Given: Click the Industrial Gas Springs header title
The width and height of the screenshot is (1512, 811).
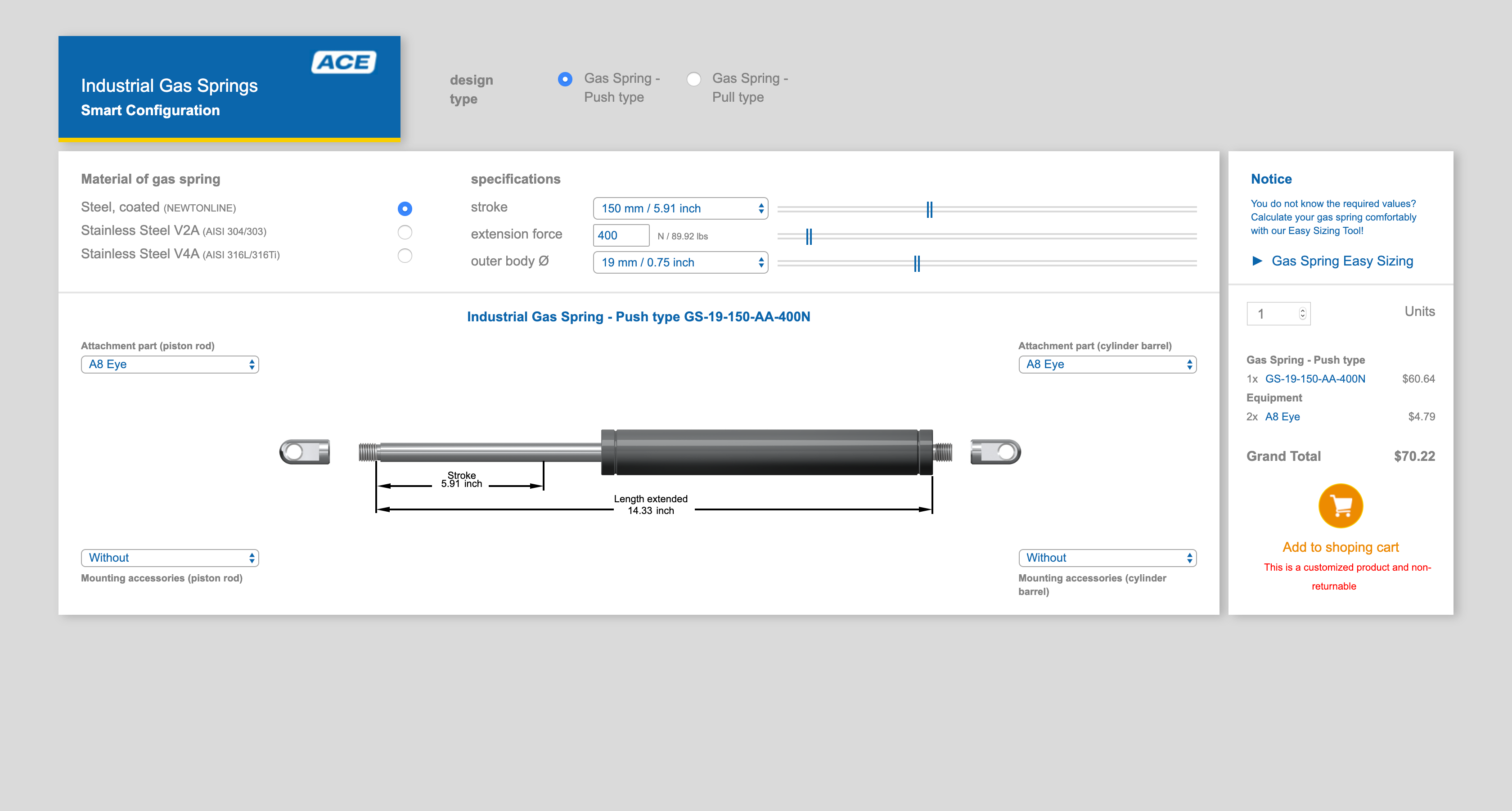Looking at the screenshot, I should (169, 86).
